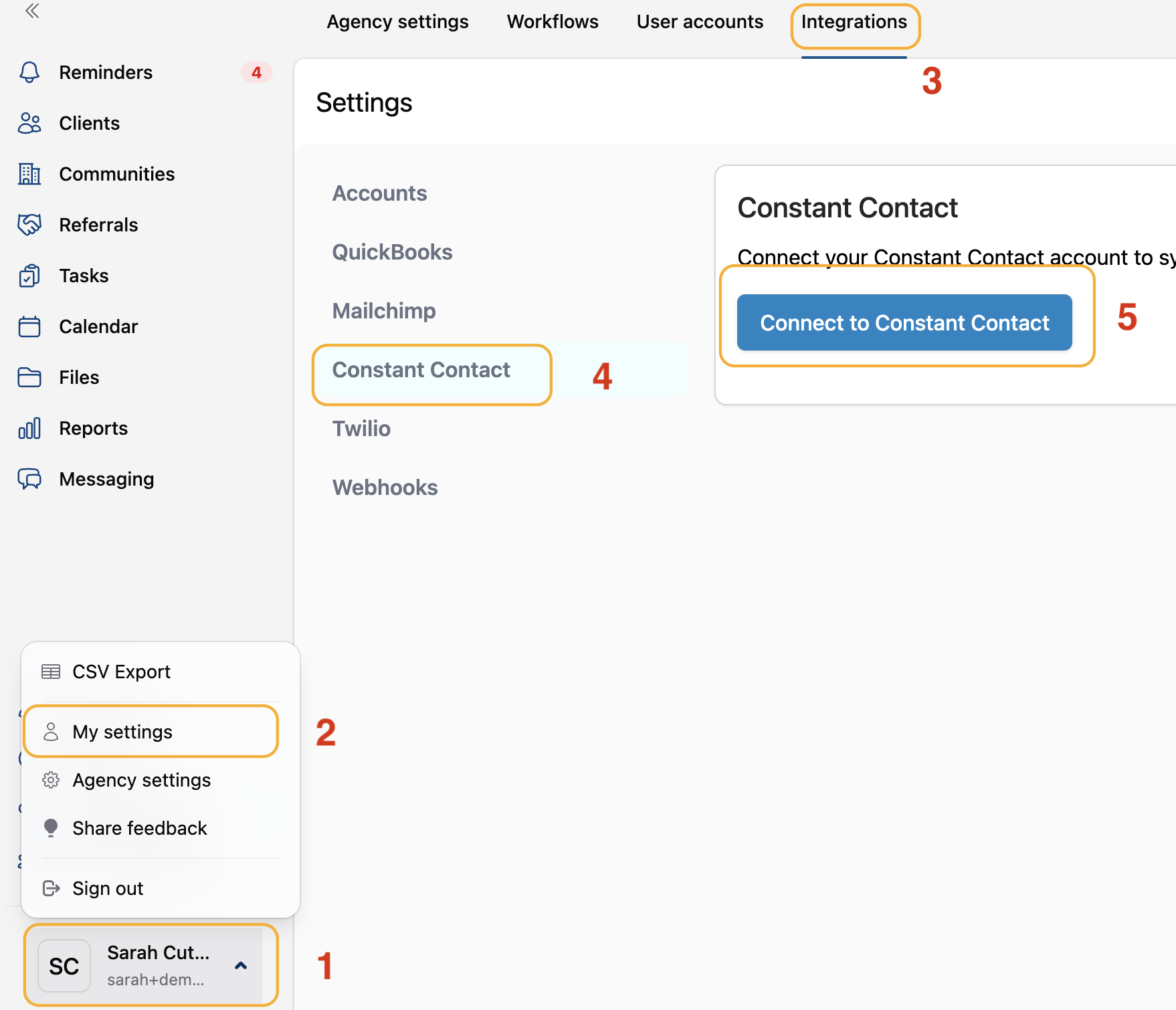
Task: Switch to the Workflows tab
Action: (553, 22)
